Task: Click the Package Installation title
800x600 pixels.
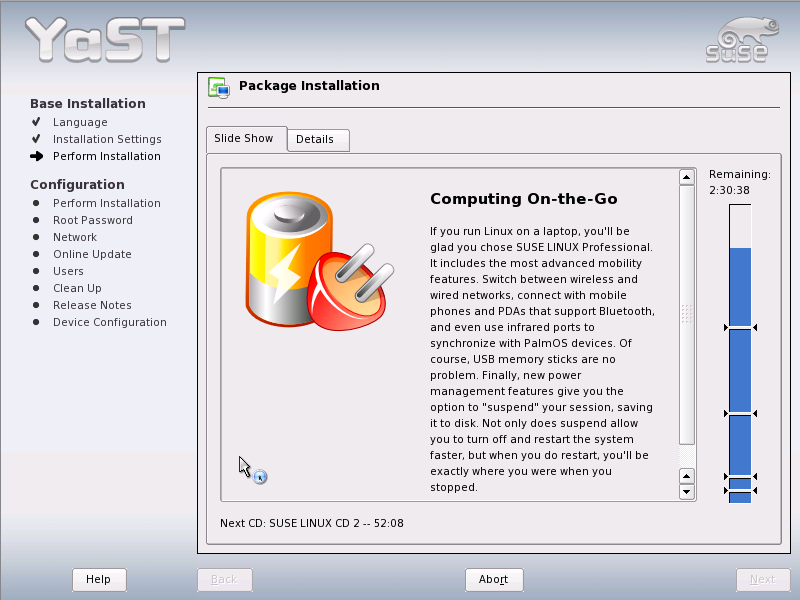Action: [x=309, y=86]
